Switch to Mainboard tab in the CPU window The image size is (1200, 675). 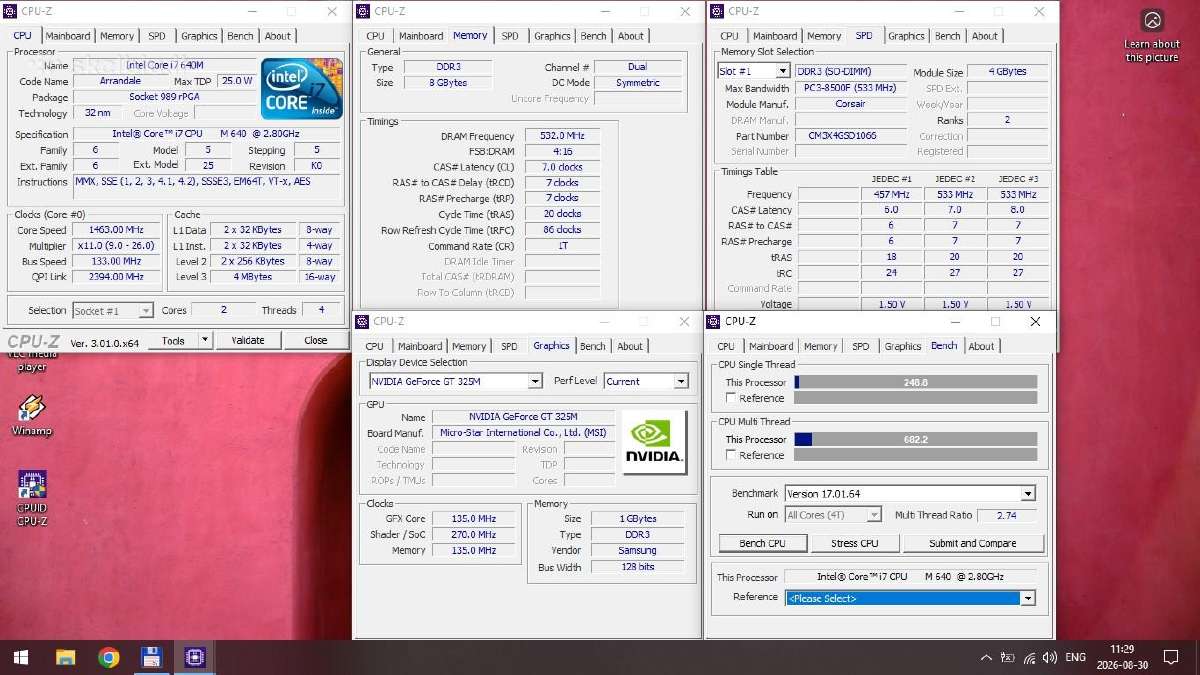coord(68,36)
